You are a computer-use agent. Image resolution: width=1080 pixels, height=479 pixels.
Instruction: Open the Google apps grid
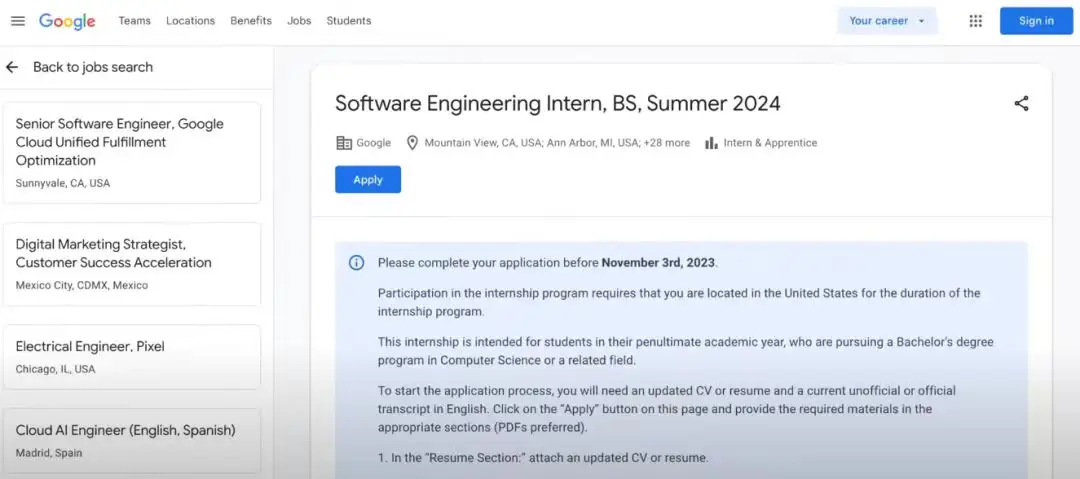click(x=976, y=21)
